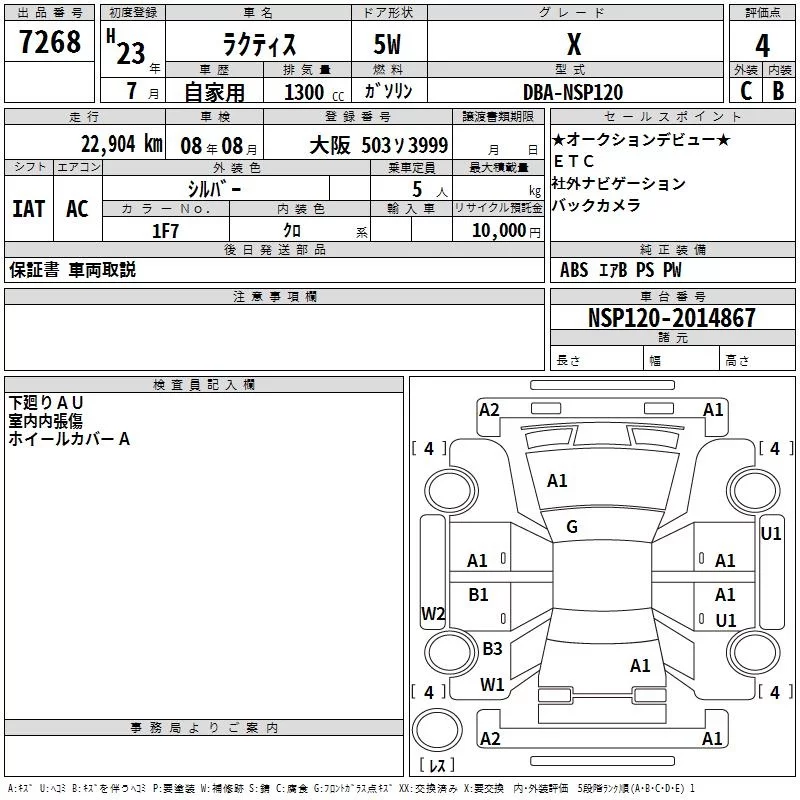Screen dimensions: 800x800
Task: Select the W2 mark on car diagram
Action: (x=433, y=614)
